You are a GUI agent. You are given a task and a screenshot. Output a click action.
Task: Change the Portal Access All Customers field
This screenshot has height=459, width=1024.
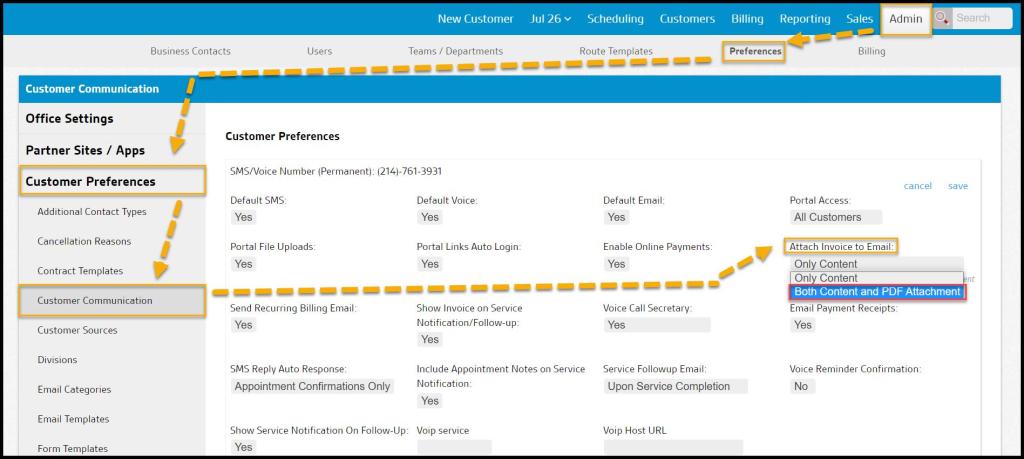click(x=835, y=217)
